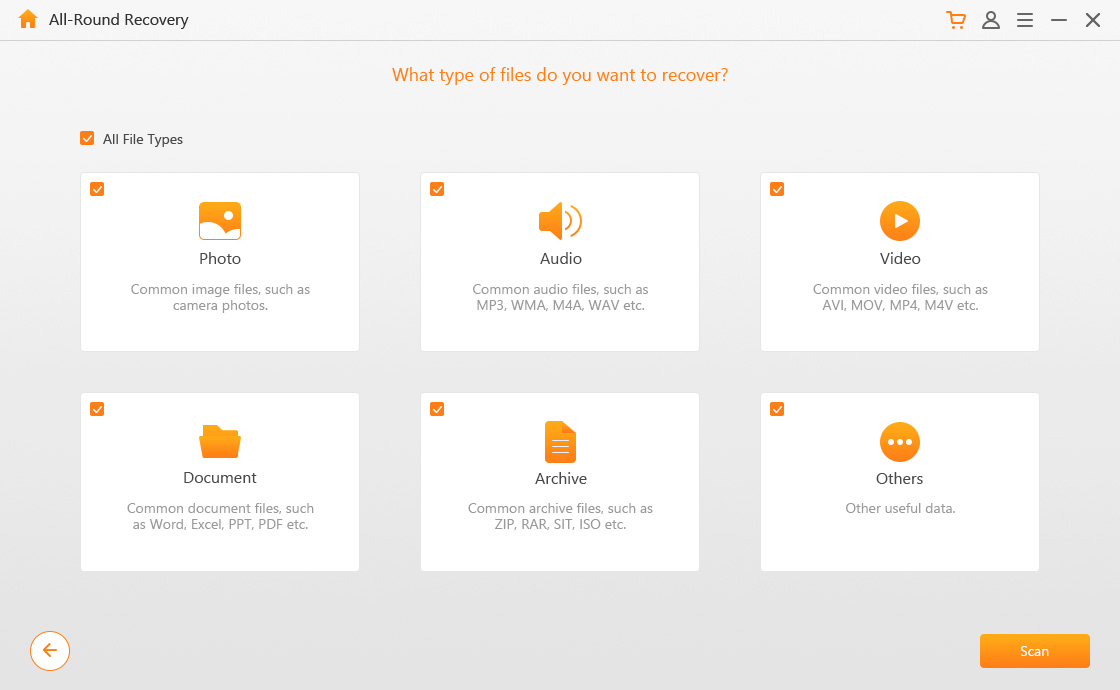1120x690 pixels.
Task: Click the Archive file icon
Action: (x=560, y=440)
